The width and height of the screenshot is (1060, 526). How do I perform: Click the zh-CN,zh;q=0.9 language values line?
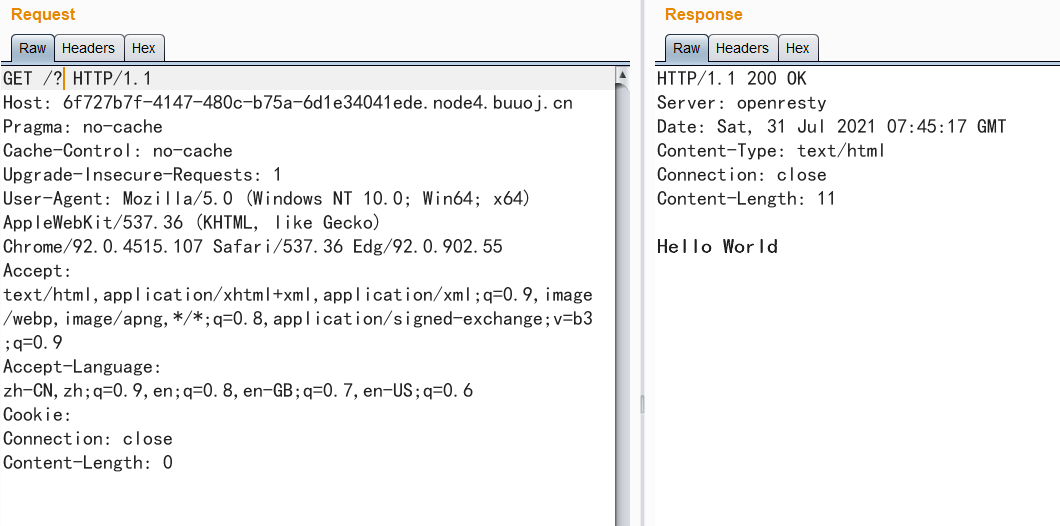[x=238, y=391]
